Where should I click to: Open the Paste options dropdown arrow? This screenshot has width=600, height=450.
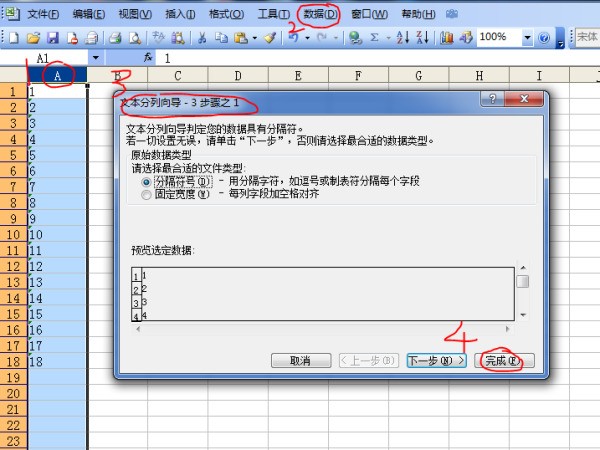pyautogui.click(x=255, y=38)
